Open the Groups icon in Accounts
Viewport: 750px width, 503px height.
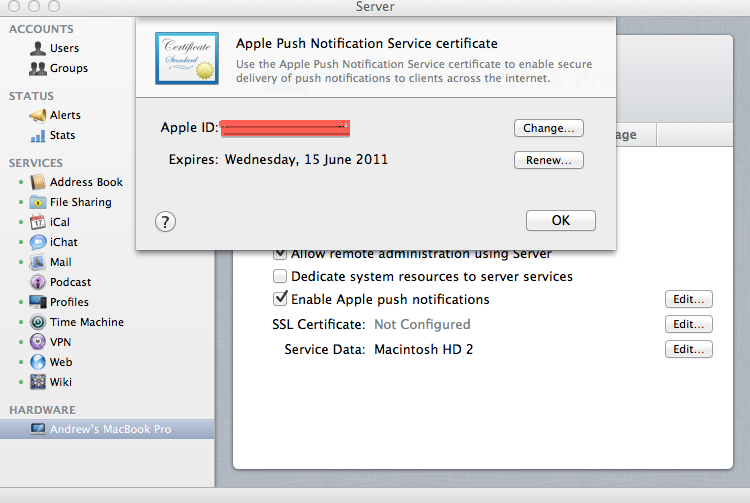point(38,68)
